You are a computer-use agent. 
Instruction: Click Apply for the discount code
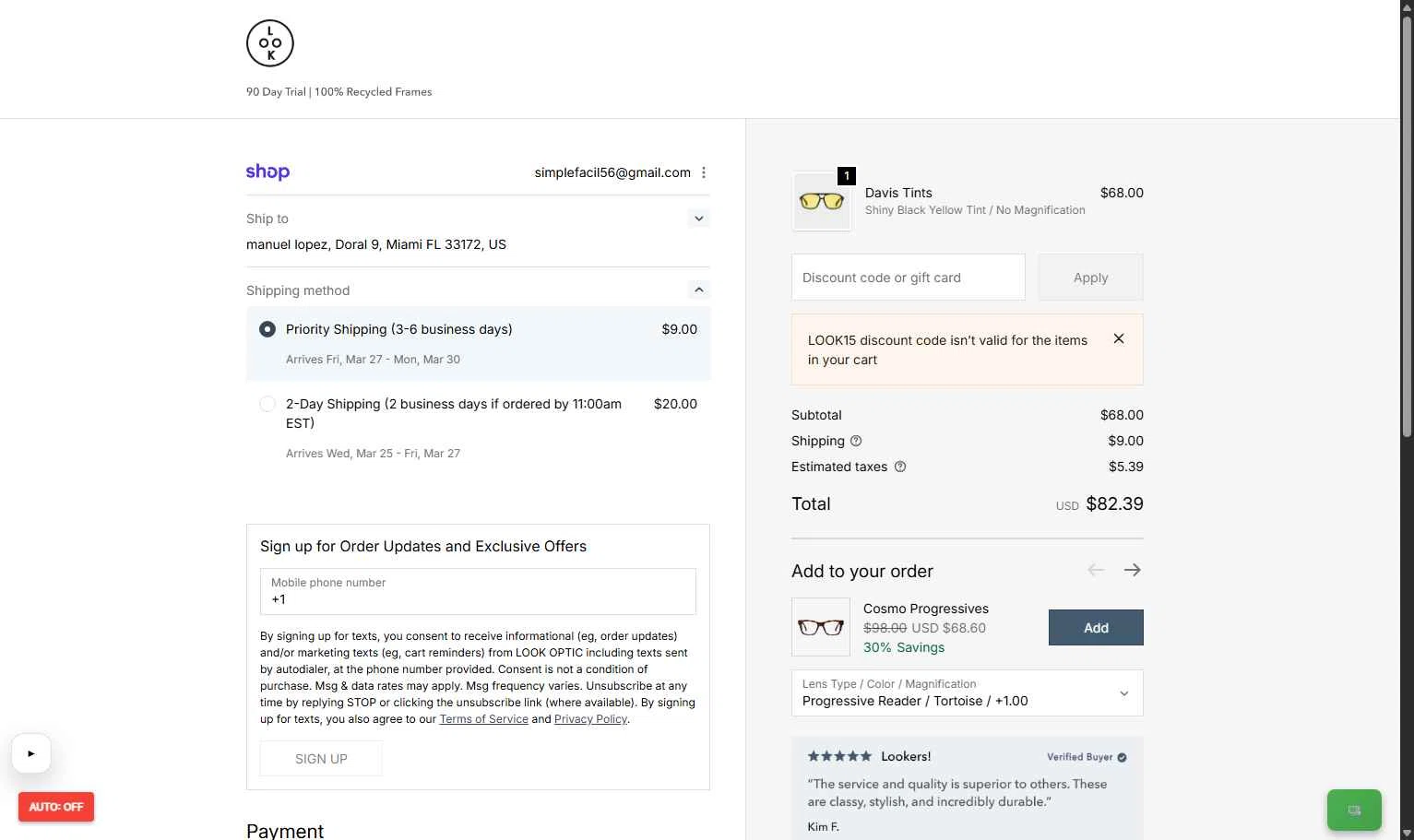[1090, 278]
